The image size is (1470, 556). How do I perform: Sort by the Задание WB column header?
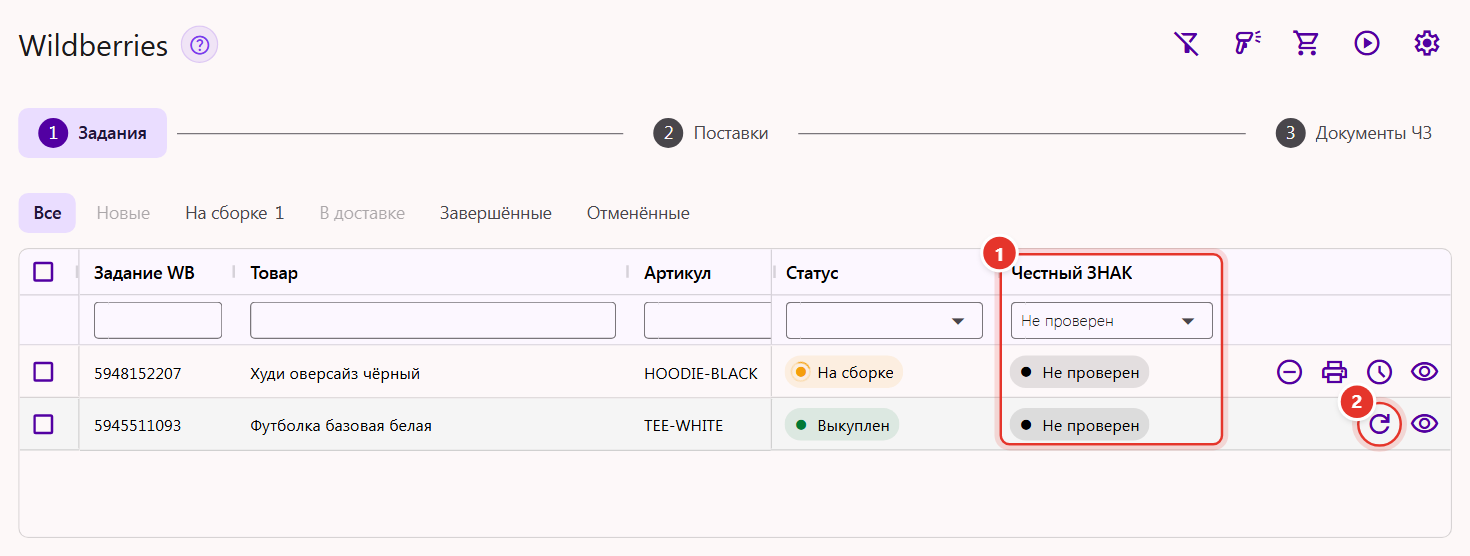[144, 273]
